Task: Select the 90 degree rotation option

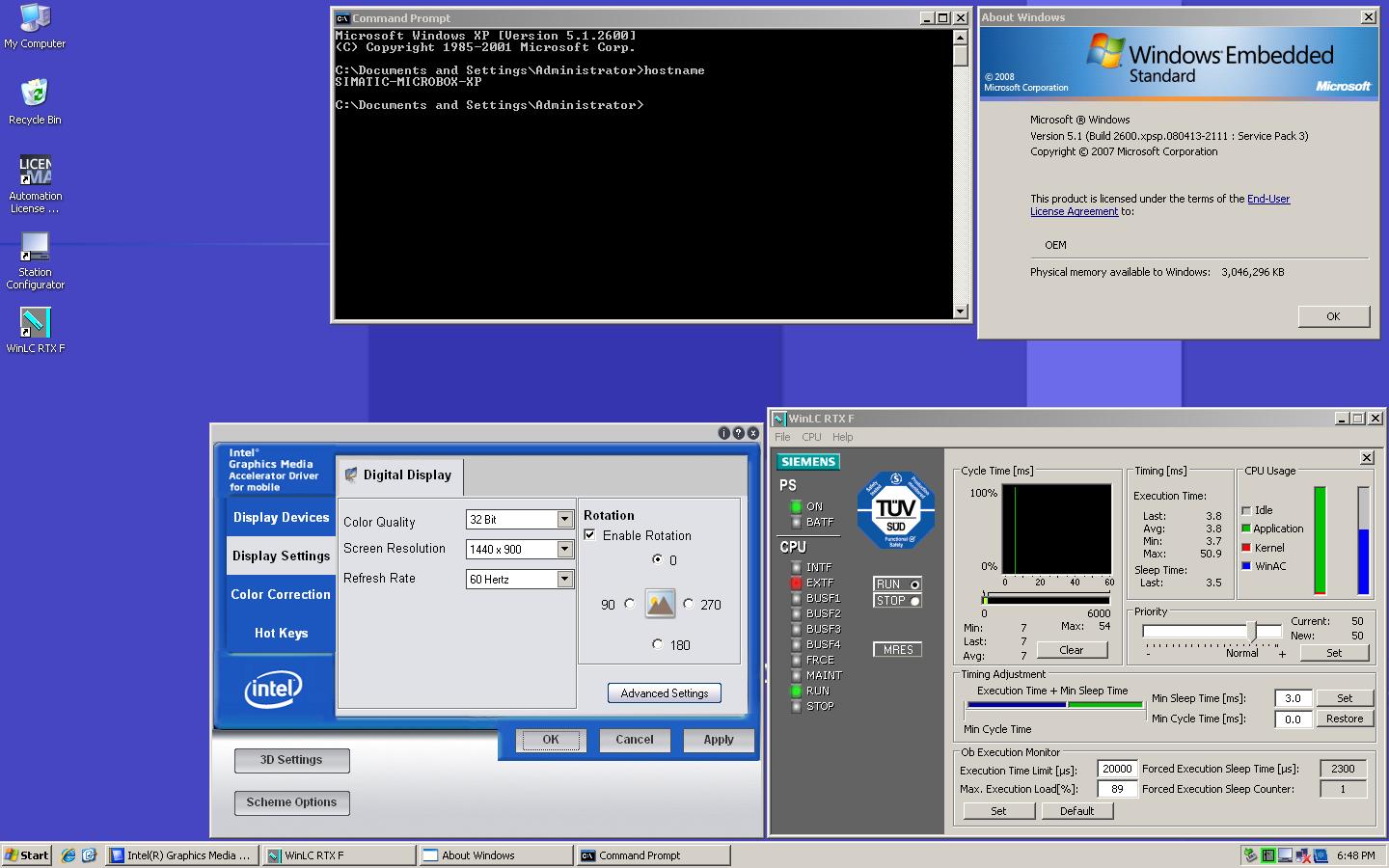Action: coord(630,604)
